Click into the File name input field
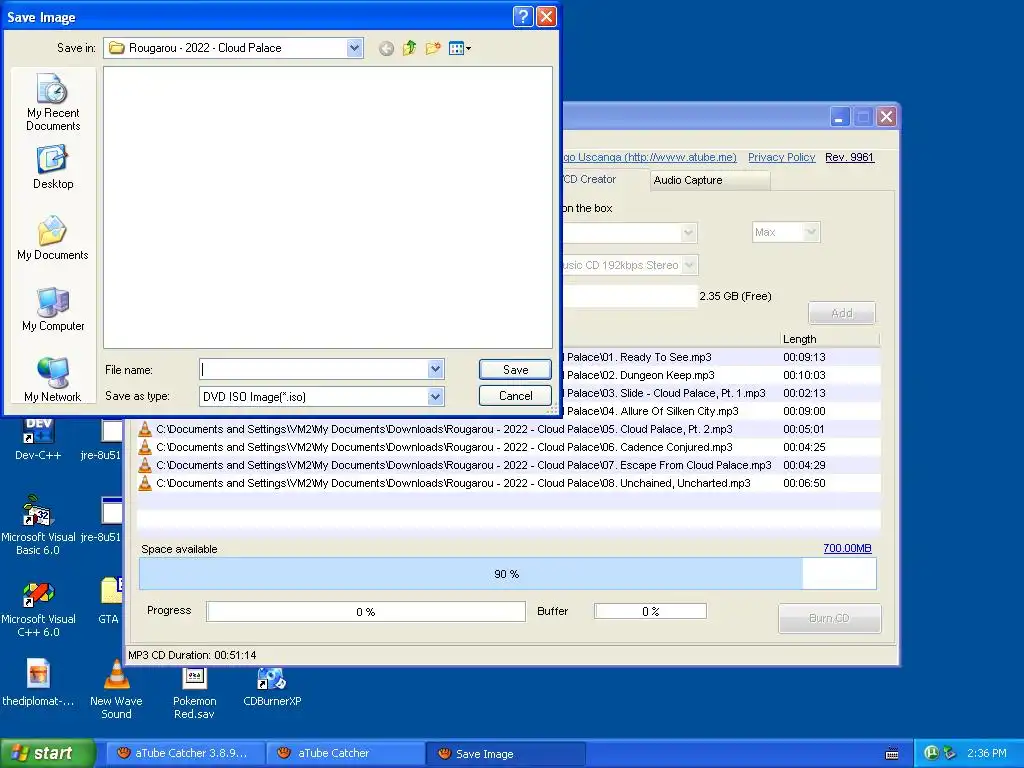This screenshot has width=1024, height=768. point(313,370)
